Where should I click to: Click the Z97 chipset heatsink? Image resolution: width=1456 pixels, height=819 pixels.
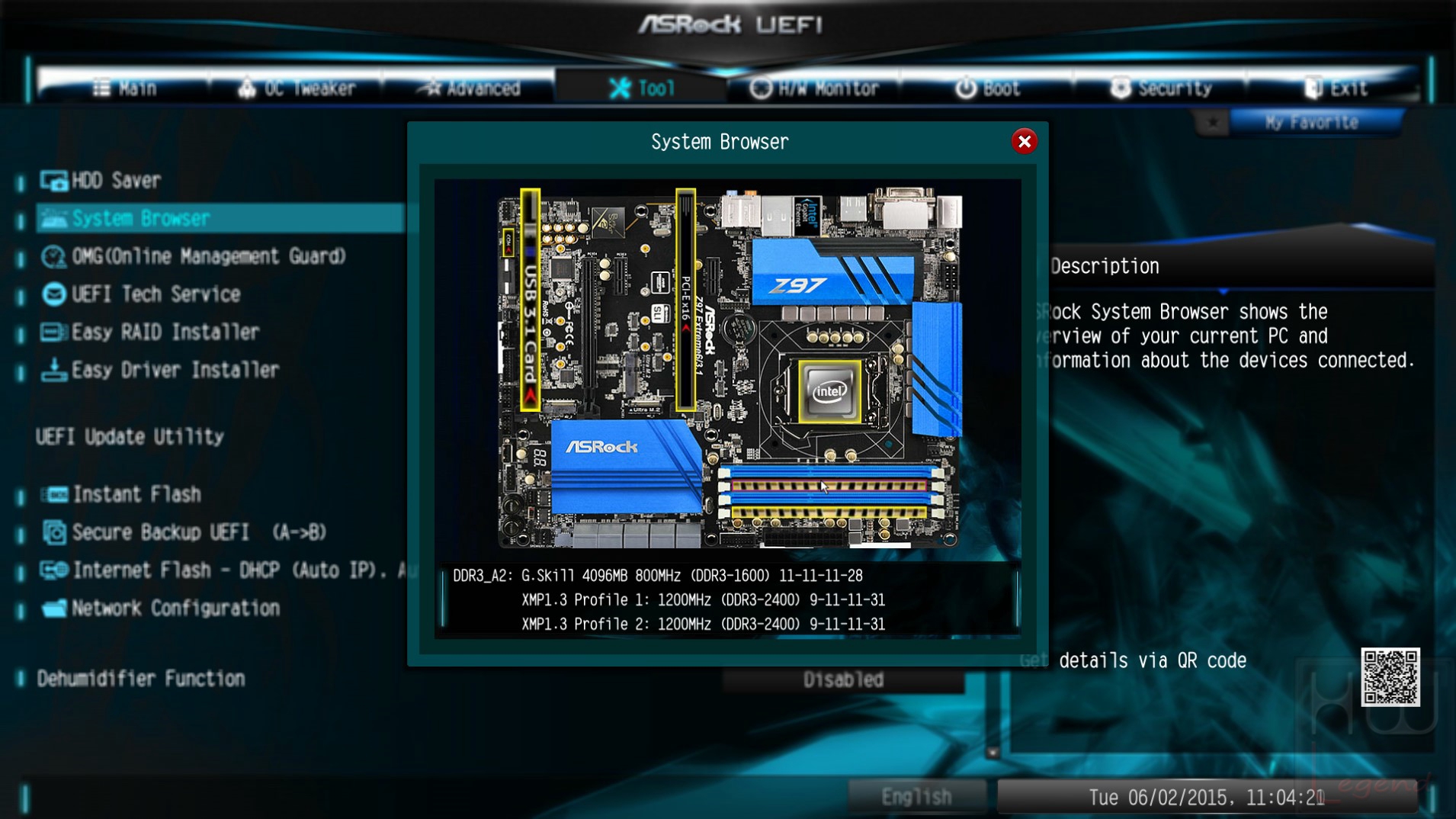(832, 272)
